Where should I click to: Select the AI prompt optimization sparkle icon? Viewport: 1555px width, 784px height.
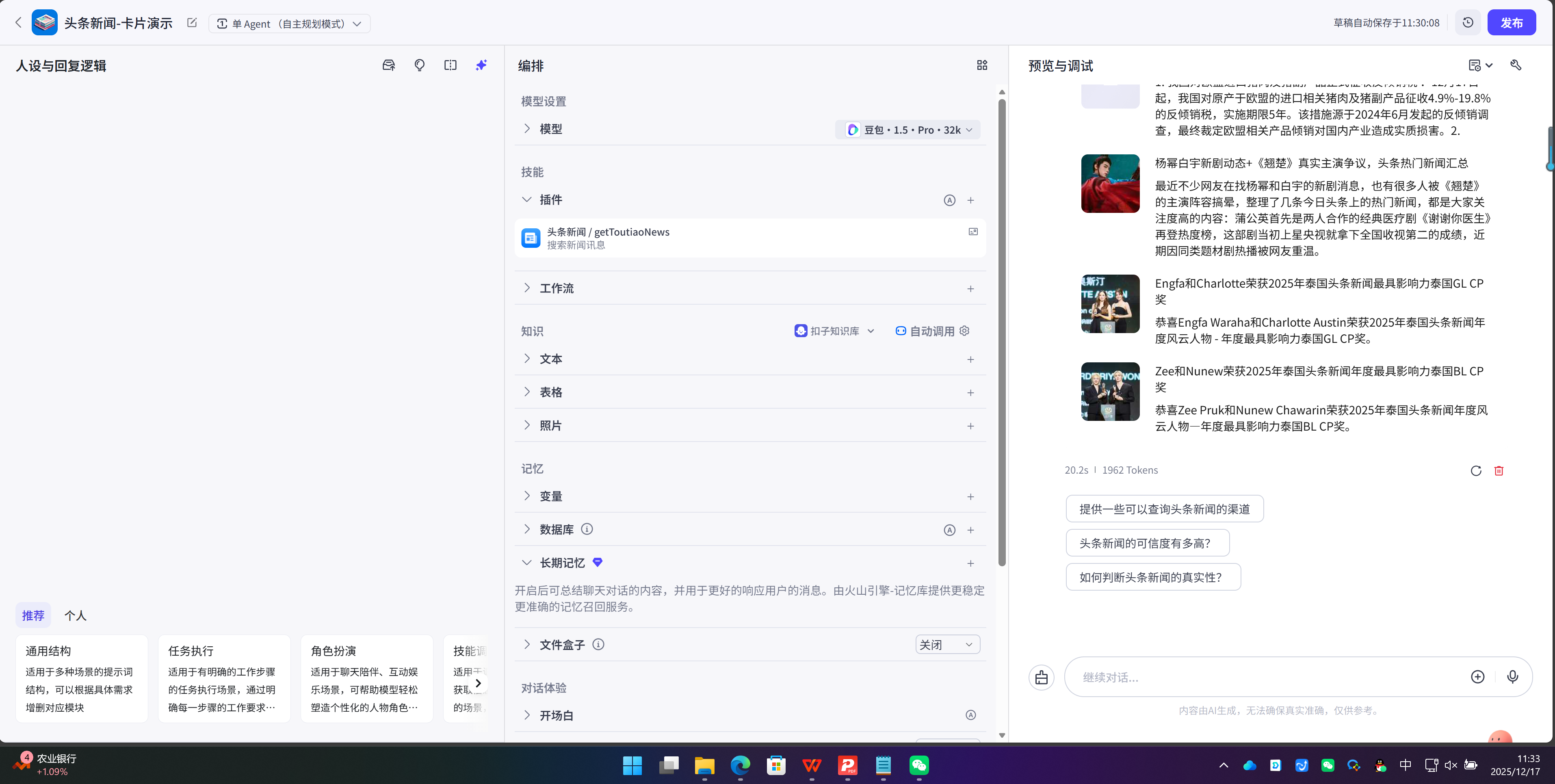pyautogui.click(x=481, y=65)
